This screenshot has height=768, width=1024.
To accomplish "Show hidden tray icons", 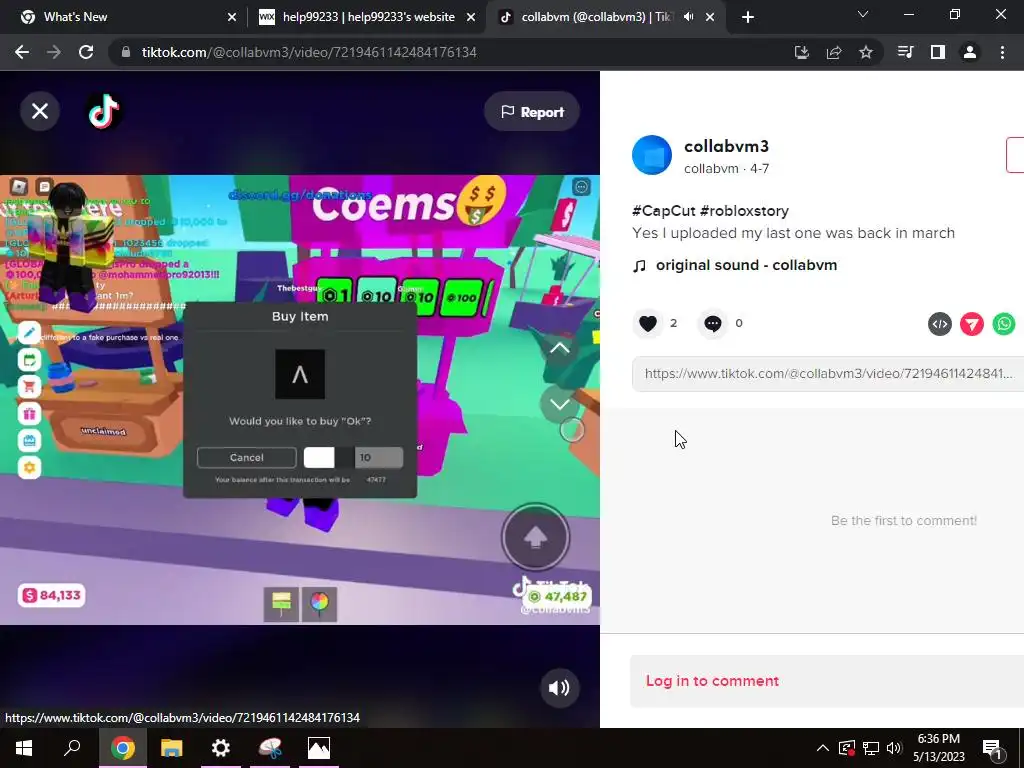I will point(823,748).
